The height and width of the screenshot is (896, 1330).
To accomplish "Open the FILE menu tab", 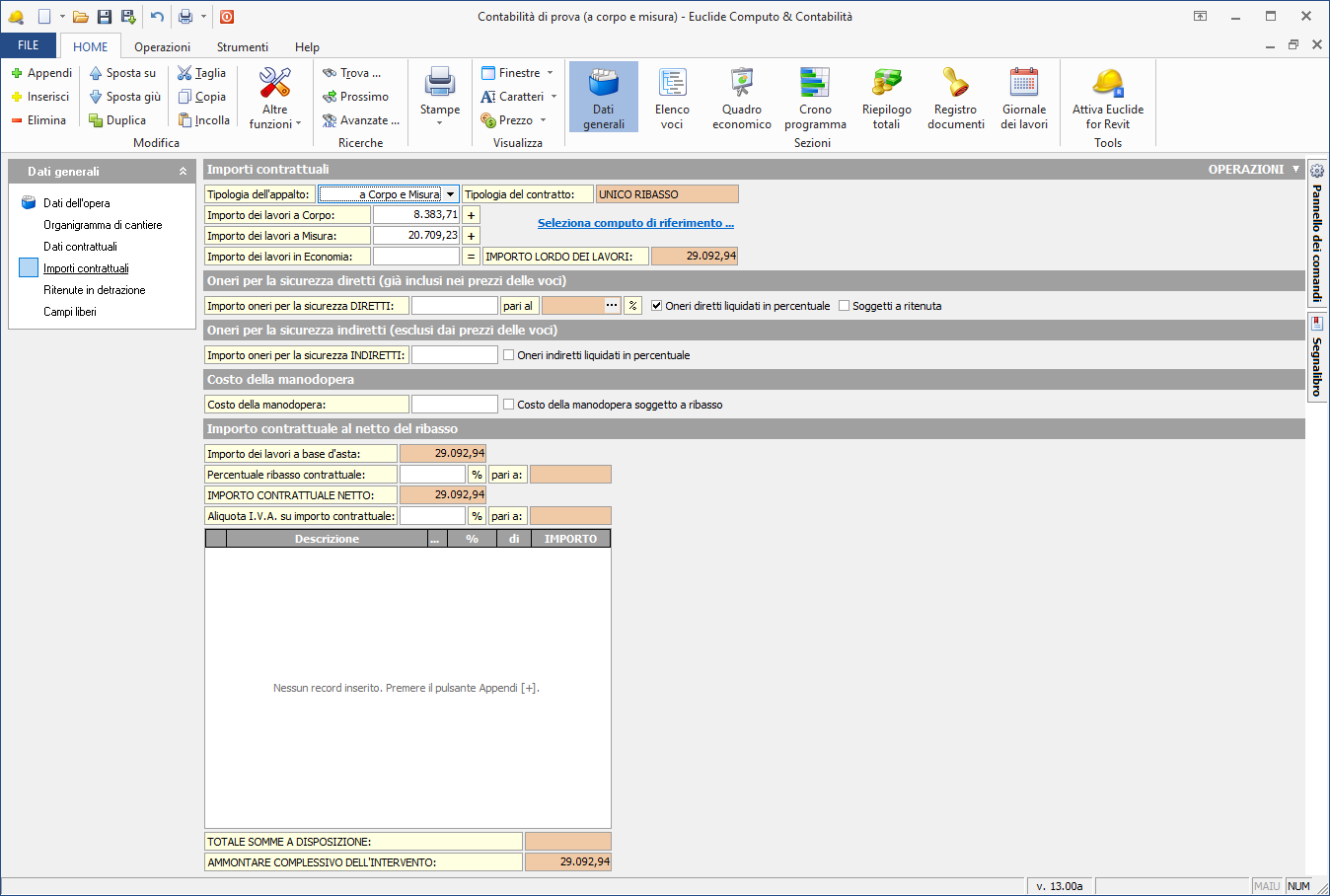I will [29, 45].
